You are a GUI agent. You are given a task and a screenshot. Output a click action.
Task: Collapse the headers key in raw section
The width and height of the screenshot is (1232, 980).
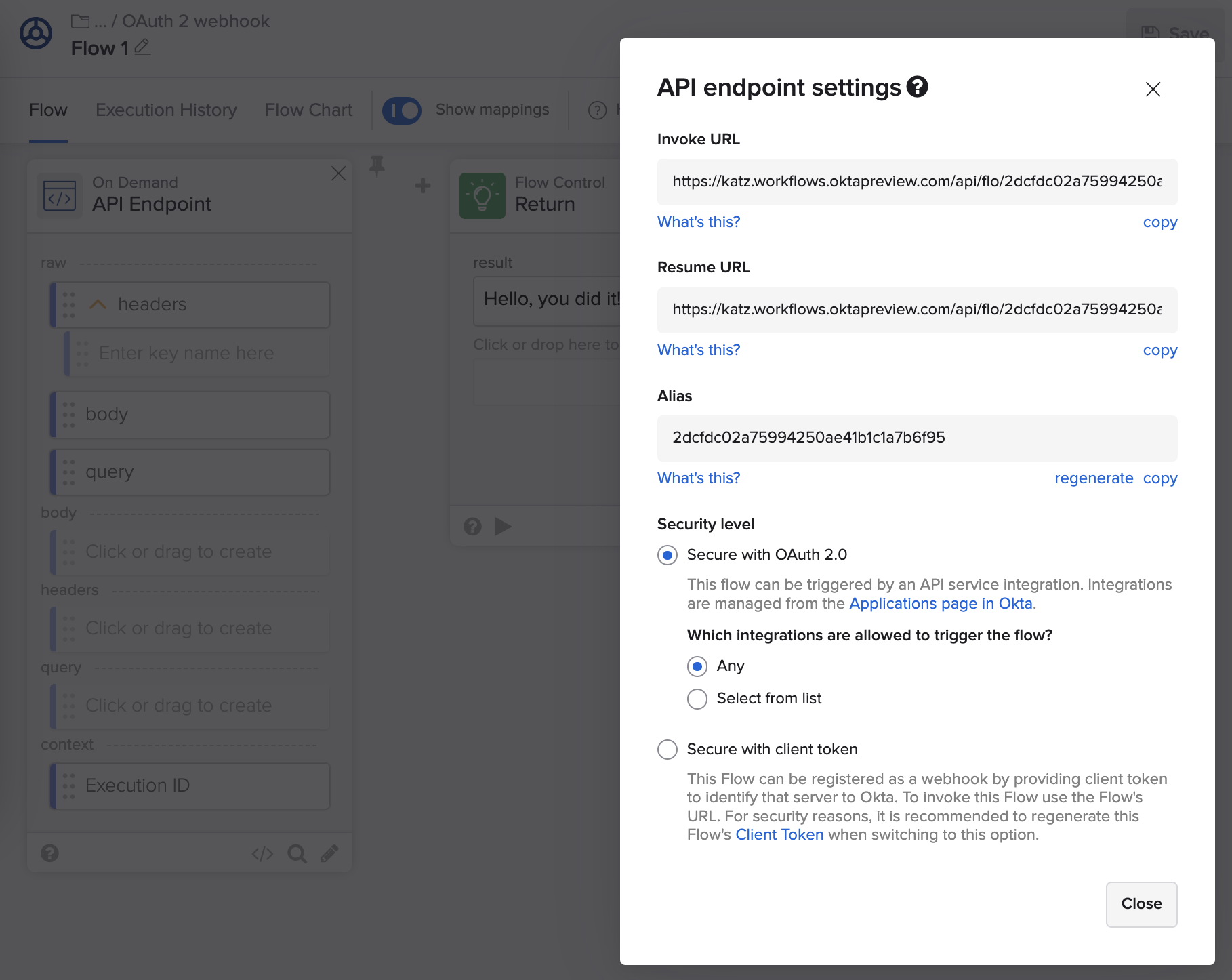tap(98, 304)
